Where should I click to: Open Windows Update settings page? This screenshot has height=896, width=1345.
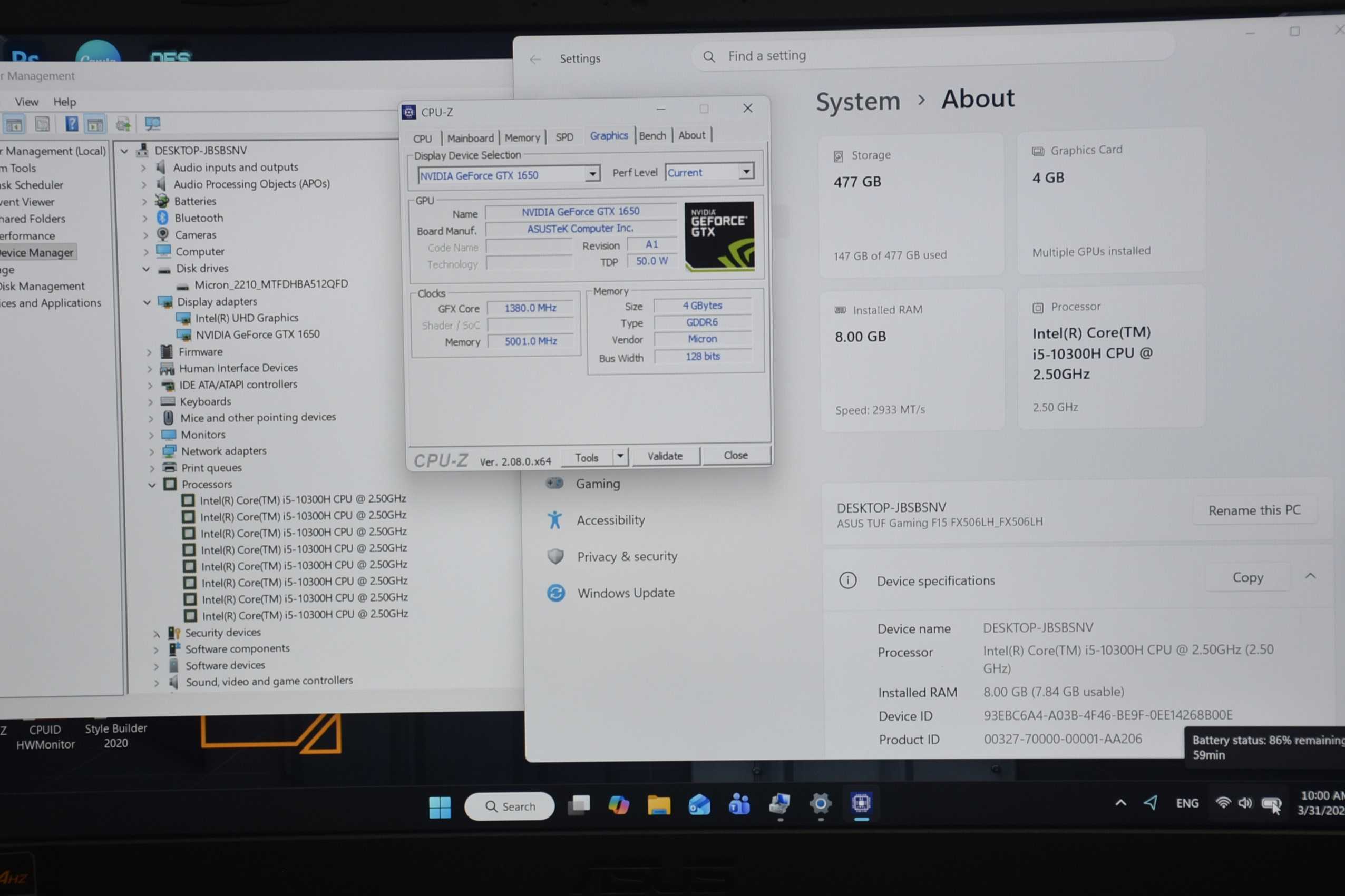(x=626, y=593)
